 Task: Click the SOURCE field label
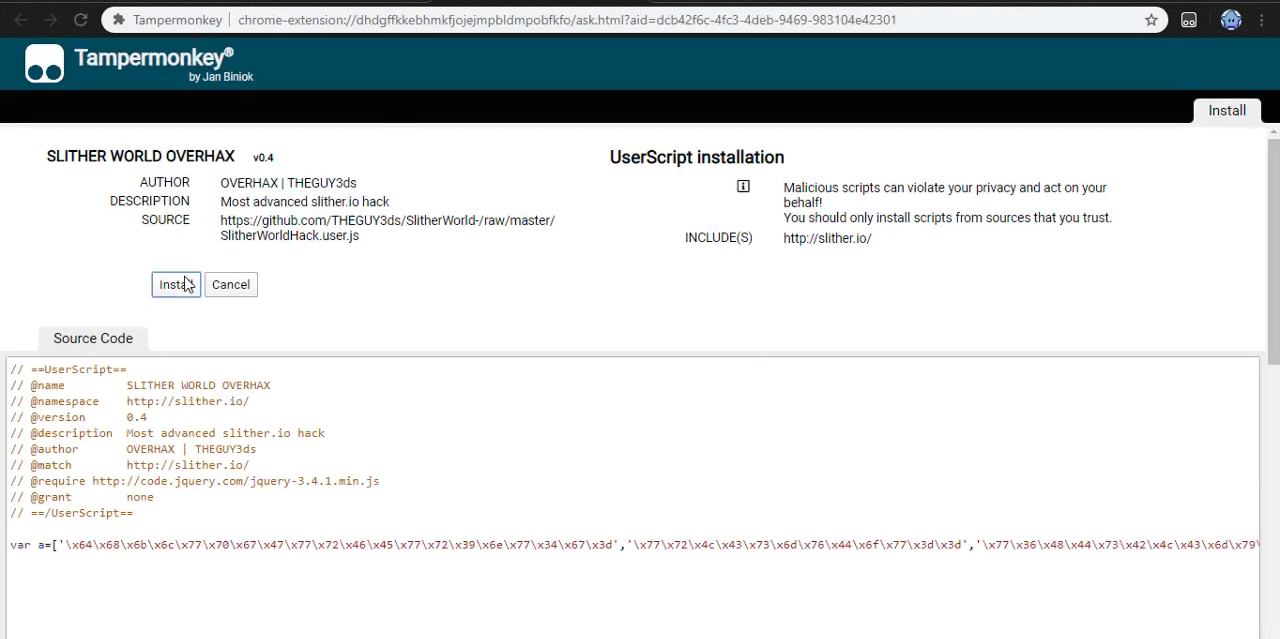click(x=166, y=220)
